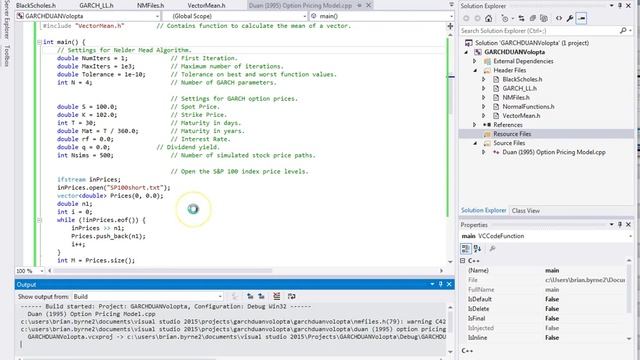The width and height of the screenshot is (640, 360).
Task: Click the (Name) property value main
Action: [552, 270]
